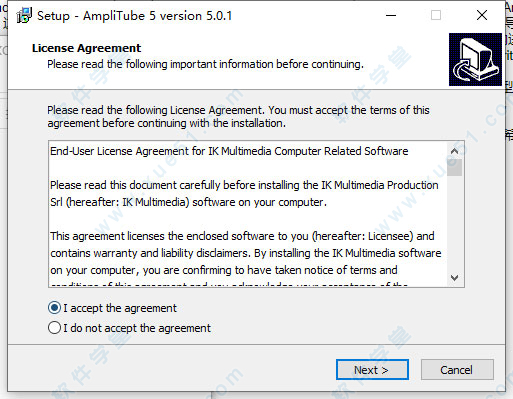Image resolution: width=513 pixels, height=399 pixels.
Task: Select "I accept the agreement" radio button
Action: pyautogui.click(x=54, y=308)
